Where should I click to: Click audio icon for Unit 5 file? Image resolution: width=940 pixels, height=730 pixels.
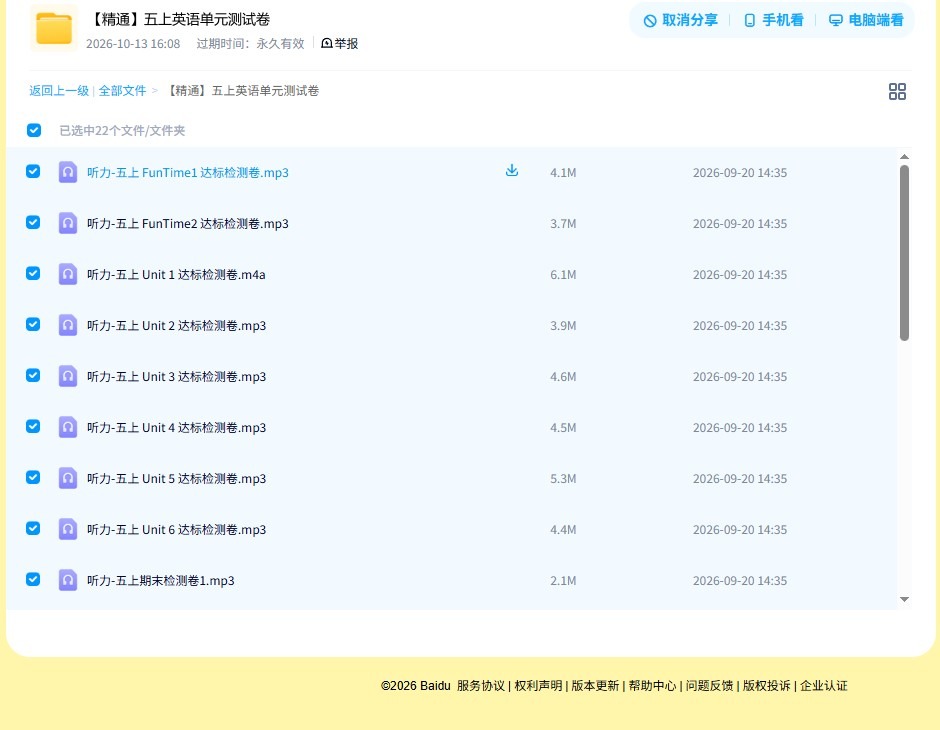point(68,478)
